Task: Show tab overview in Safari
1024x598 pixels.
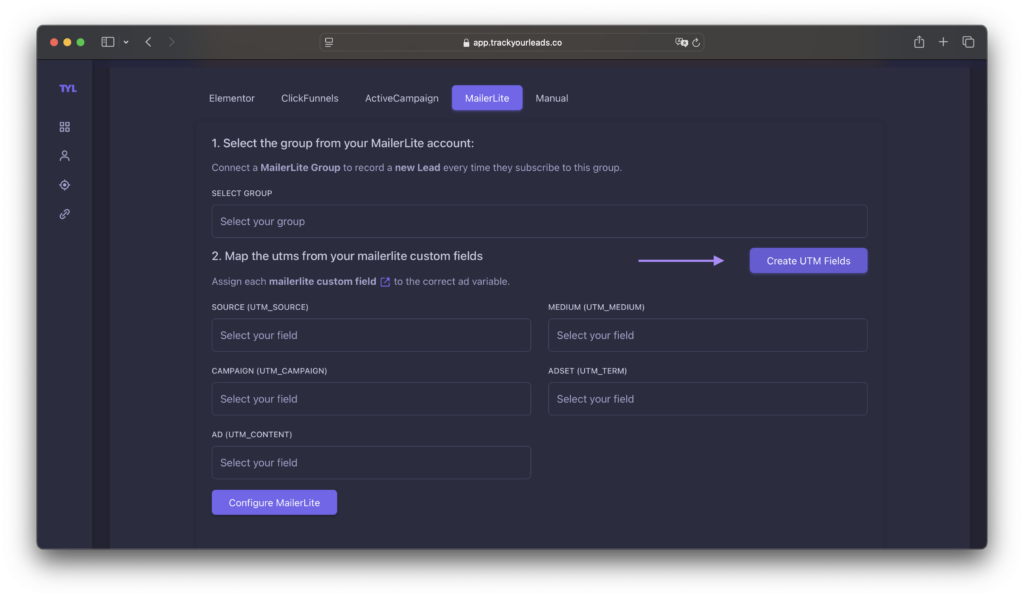Action: (x=968, y=42)
